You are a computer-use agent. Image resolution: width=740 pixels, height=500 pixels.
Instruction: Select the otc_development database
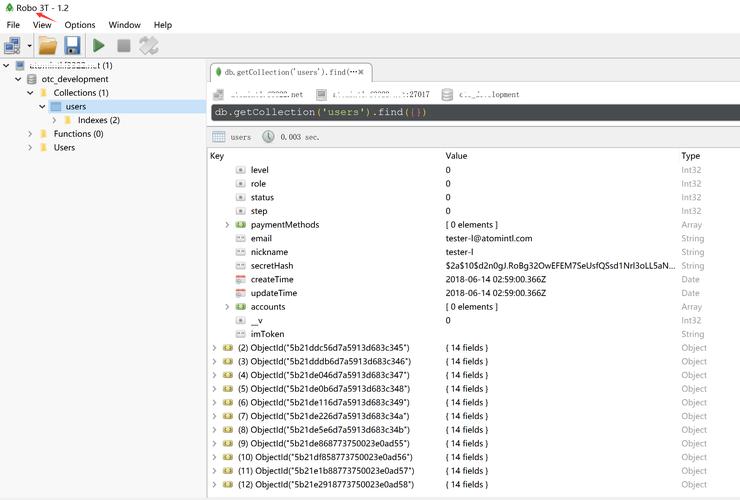click(x=75, y=79)
